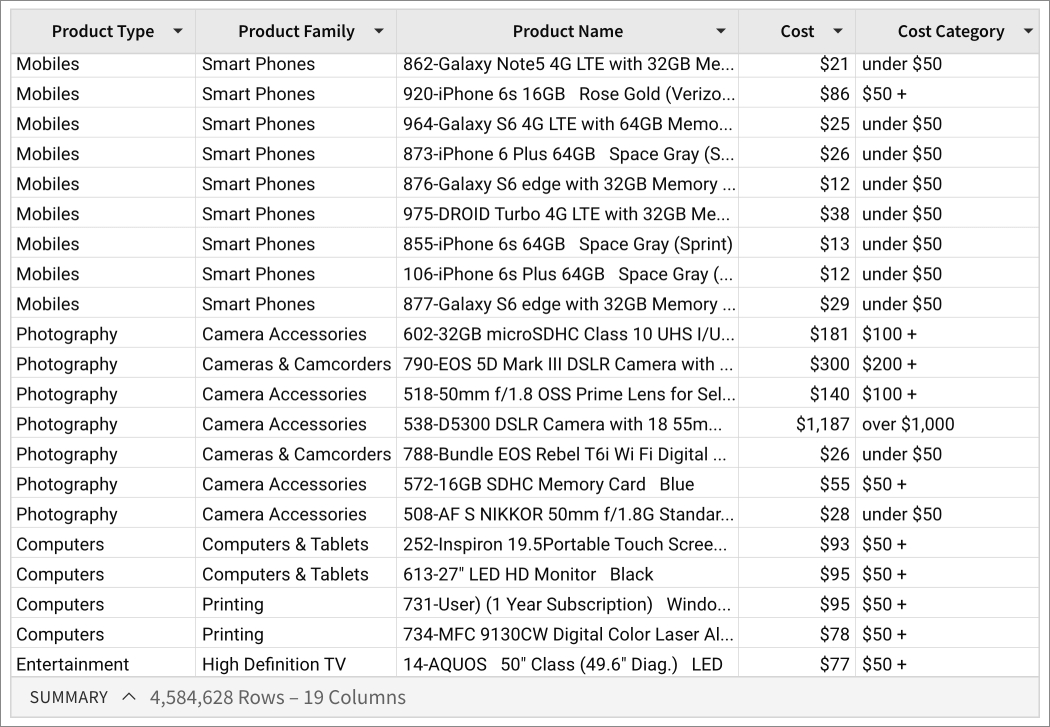The height and width of the screenshot is (727, 1050).
Task: Click the SUMMARY label
Action: tap(69, 697)
